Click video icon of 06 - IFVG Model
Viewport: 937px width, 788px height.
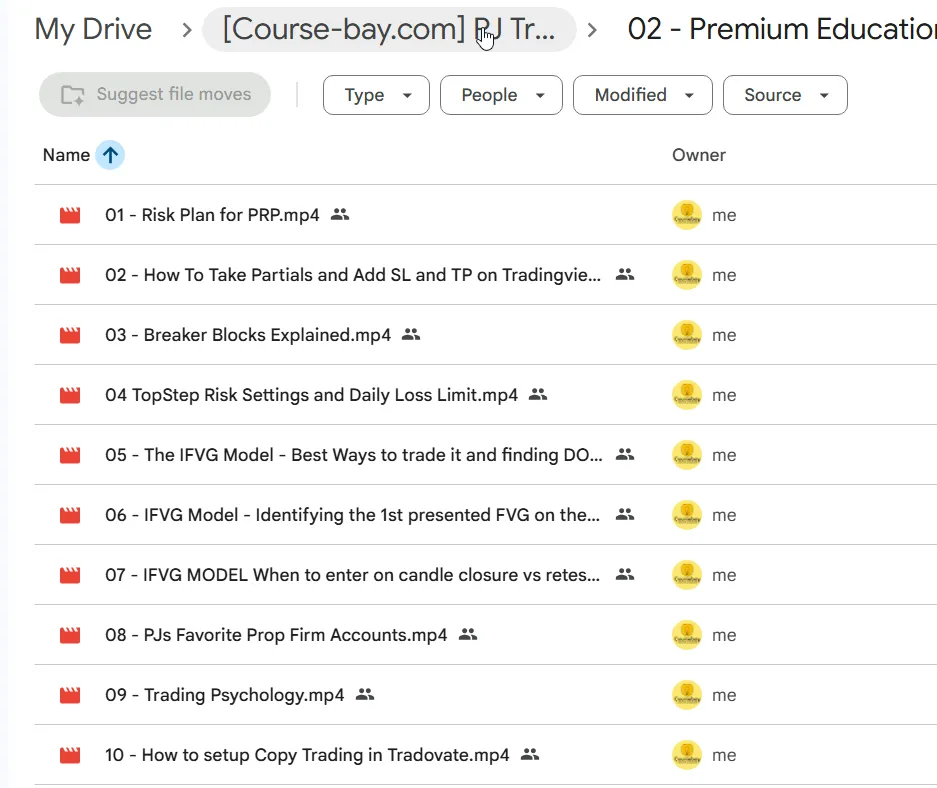point(70,515)
